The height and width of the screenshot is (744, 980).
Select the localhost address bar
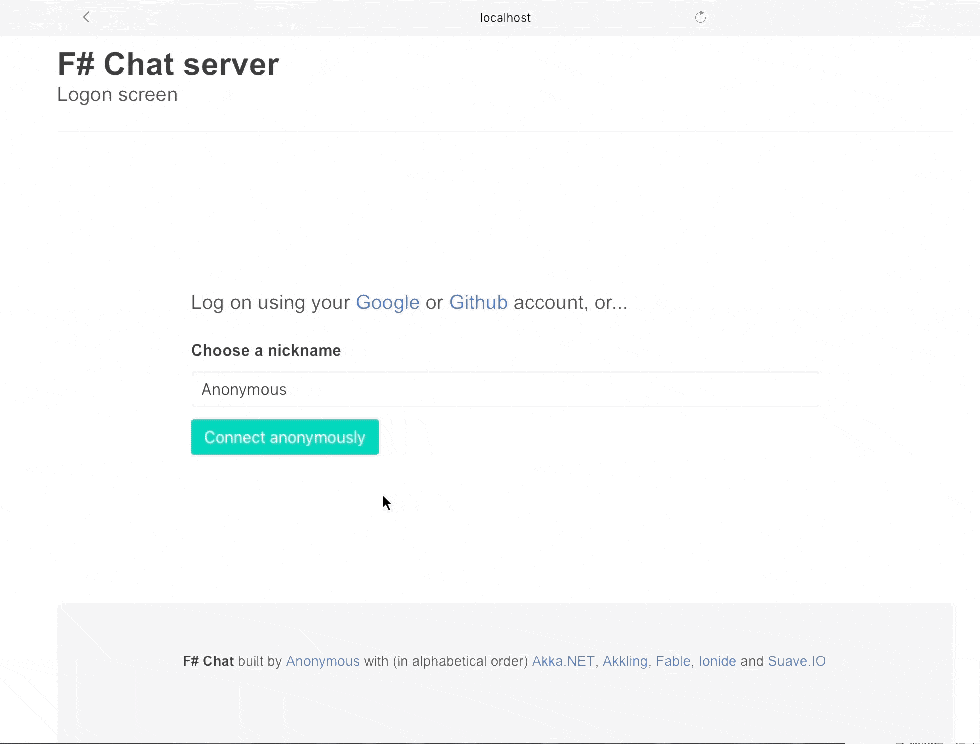505,18
